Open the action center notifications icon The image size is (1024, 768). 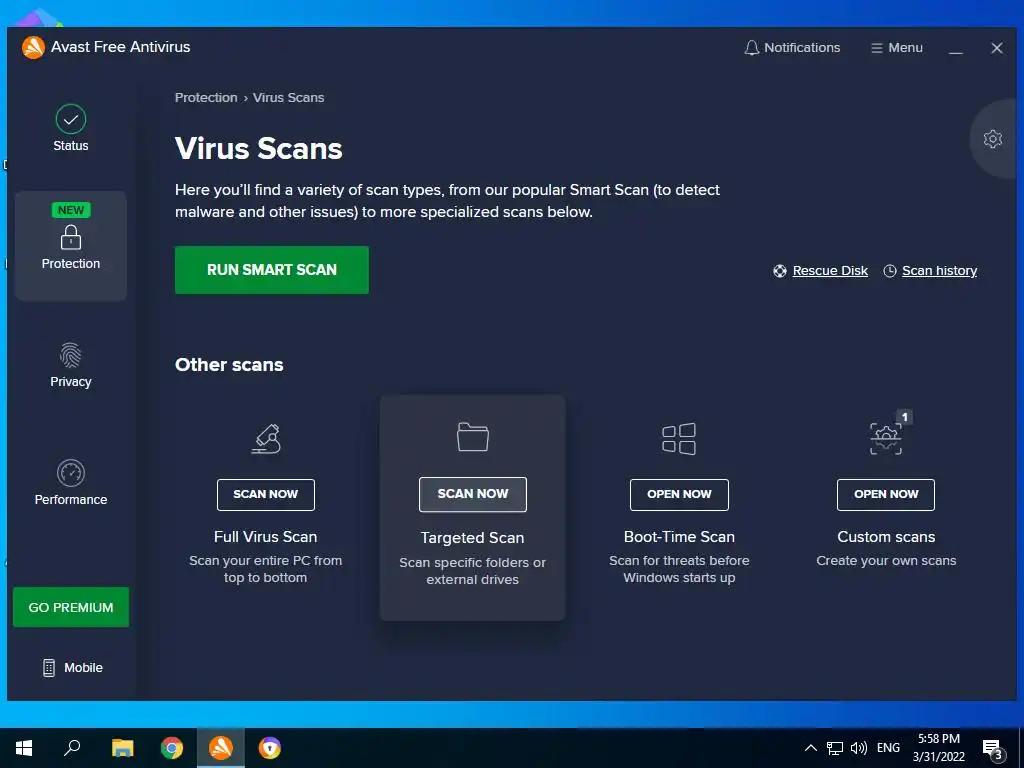pyautogui.click(x=993, y=749)
